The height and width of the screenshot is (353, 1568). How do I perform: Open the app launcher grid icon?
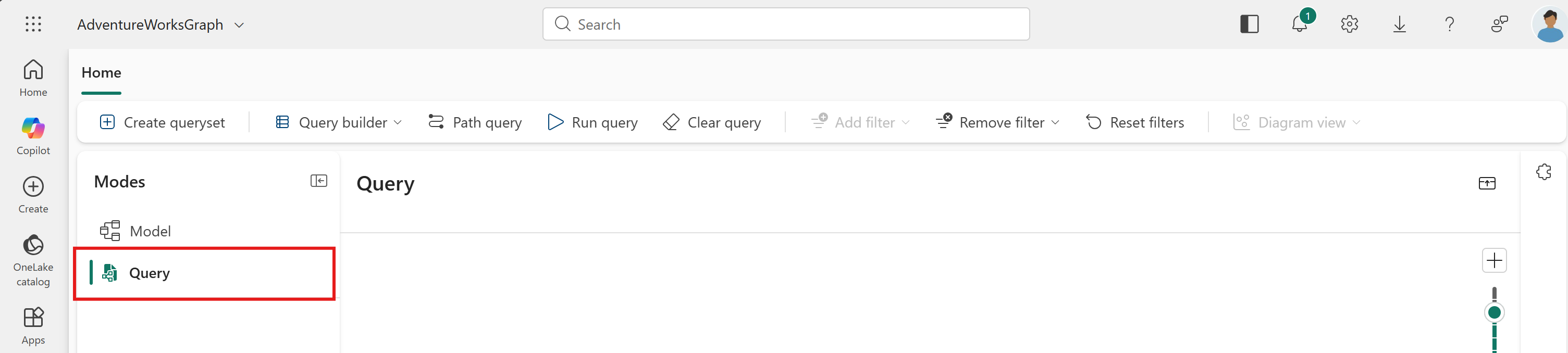click(33, 24)
